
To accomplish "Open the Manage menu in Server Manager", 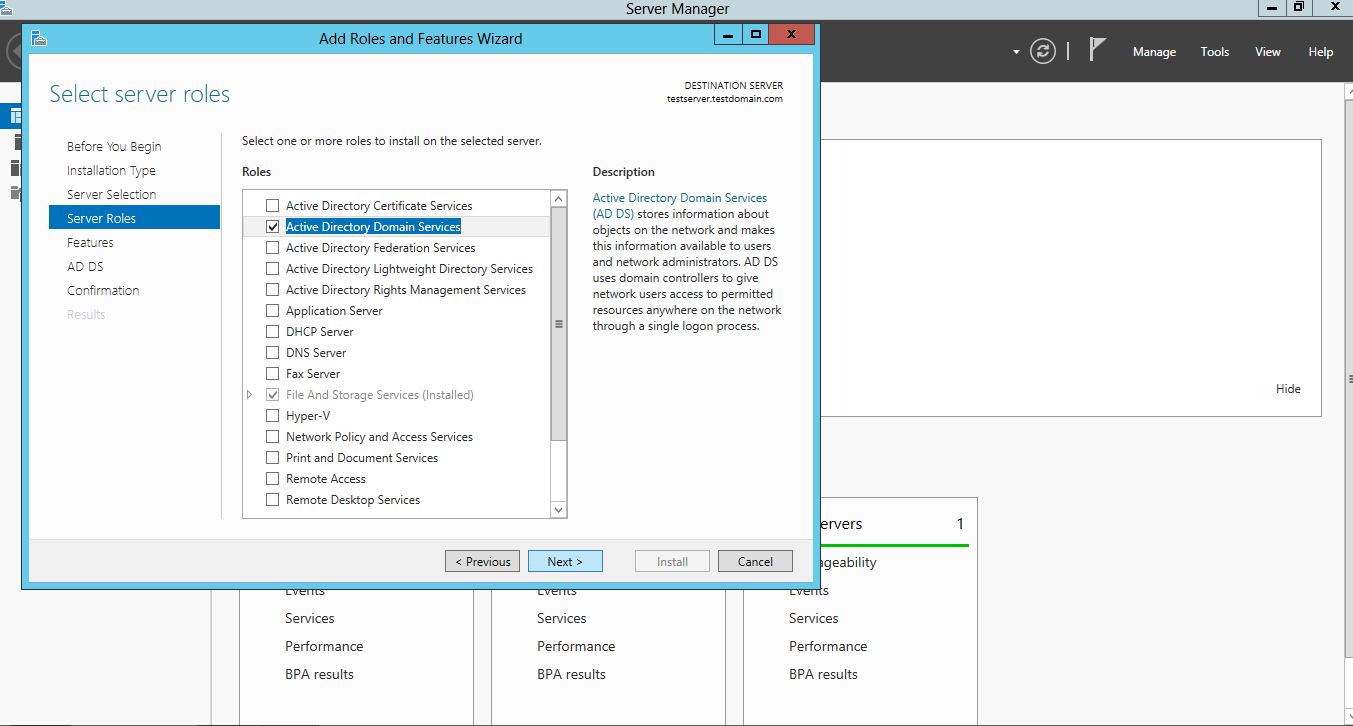I will point(1154,52).
